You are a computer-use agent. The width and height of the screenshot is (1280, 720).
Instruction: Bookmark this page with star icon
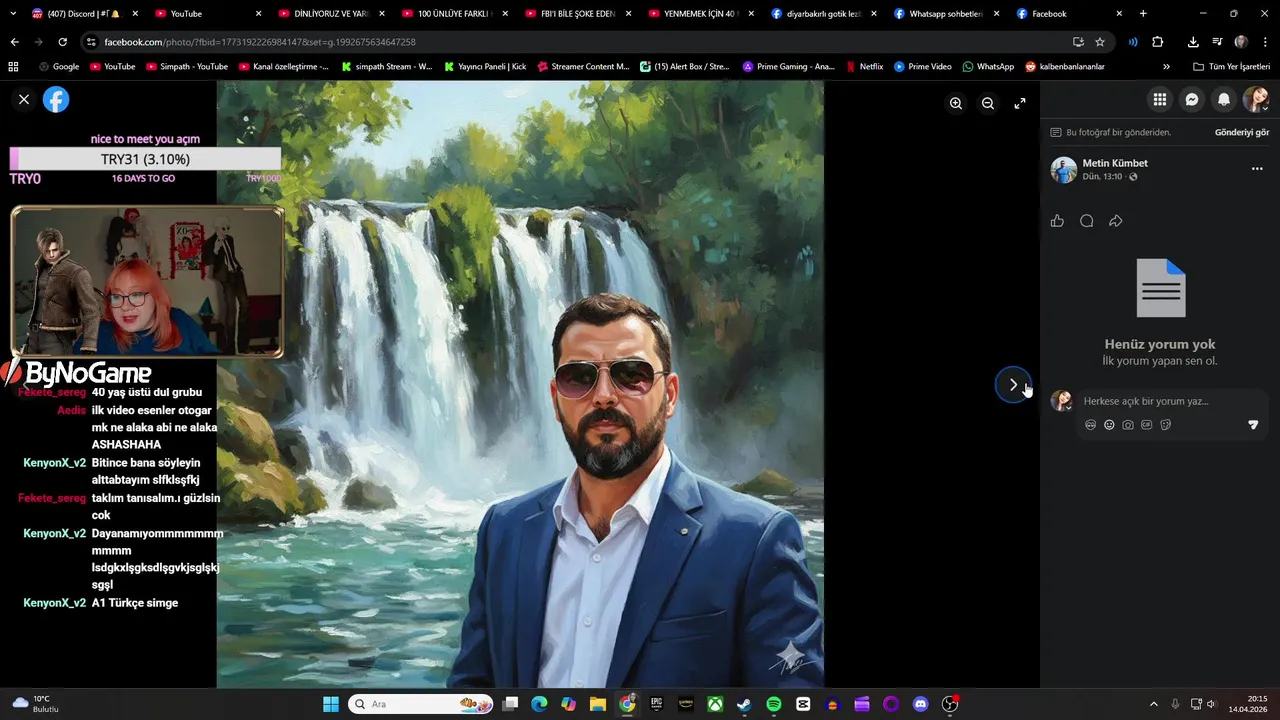(1100, 42)
